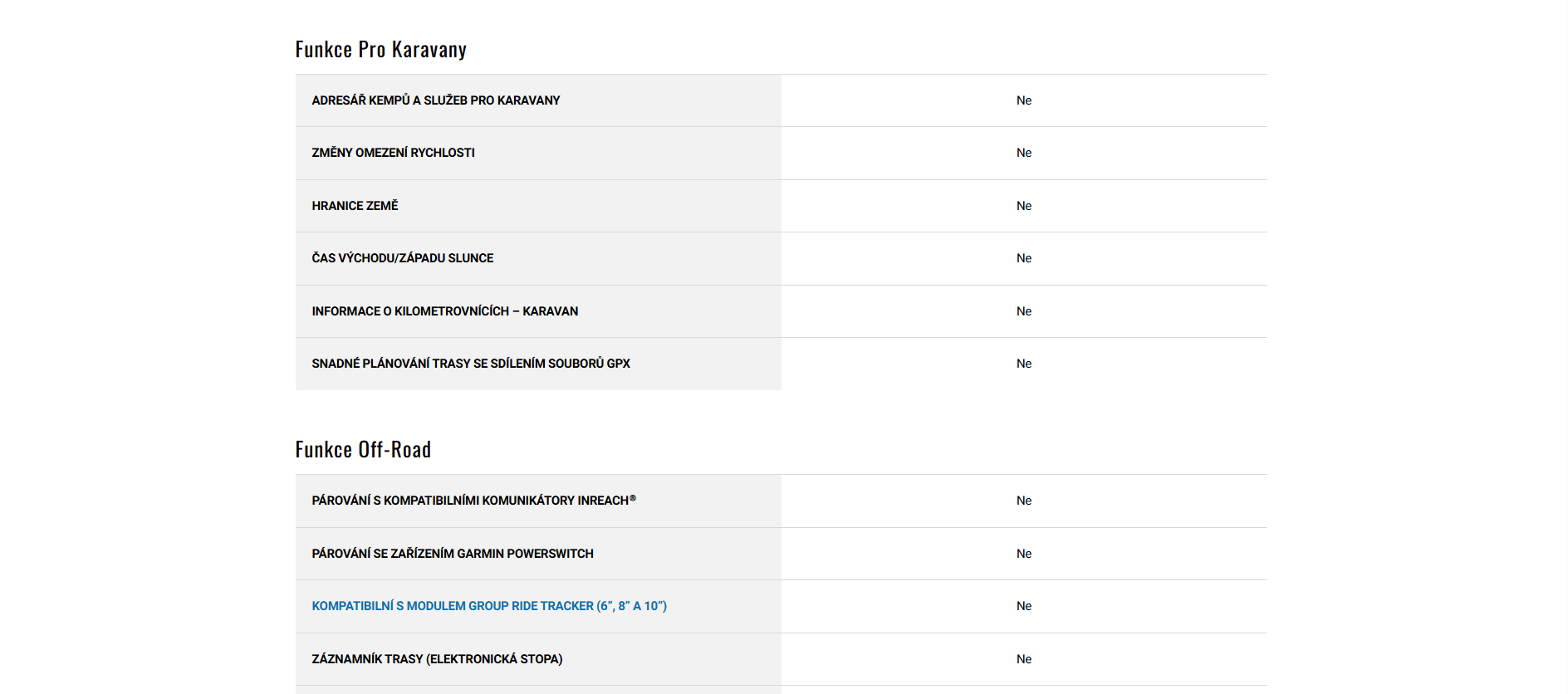The width and height of the screenshot is (1568, 694).
Task: Click the "Čas východu/západu slunce" label
Action: click(x=402, y=258)
